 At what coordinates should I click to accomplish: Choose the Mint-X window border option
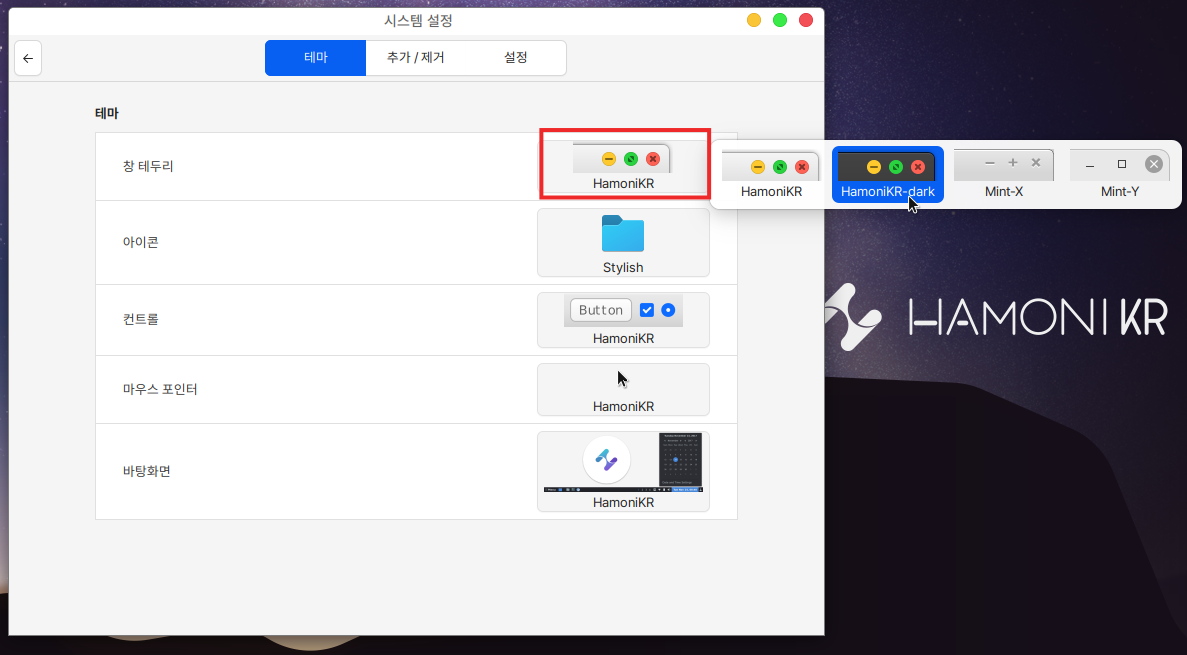pos(1003,175)
